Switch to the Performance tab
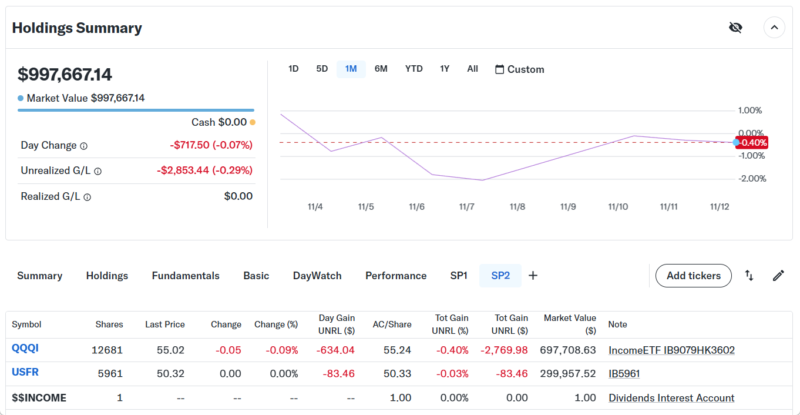The width and height of the screenshot is (800, 415). [x=395, y=276]
